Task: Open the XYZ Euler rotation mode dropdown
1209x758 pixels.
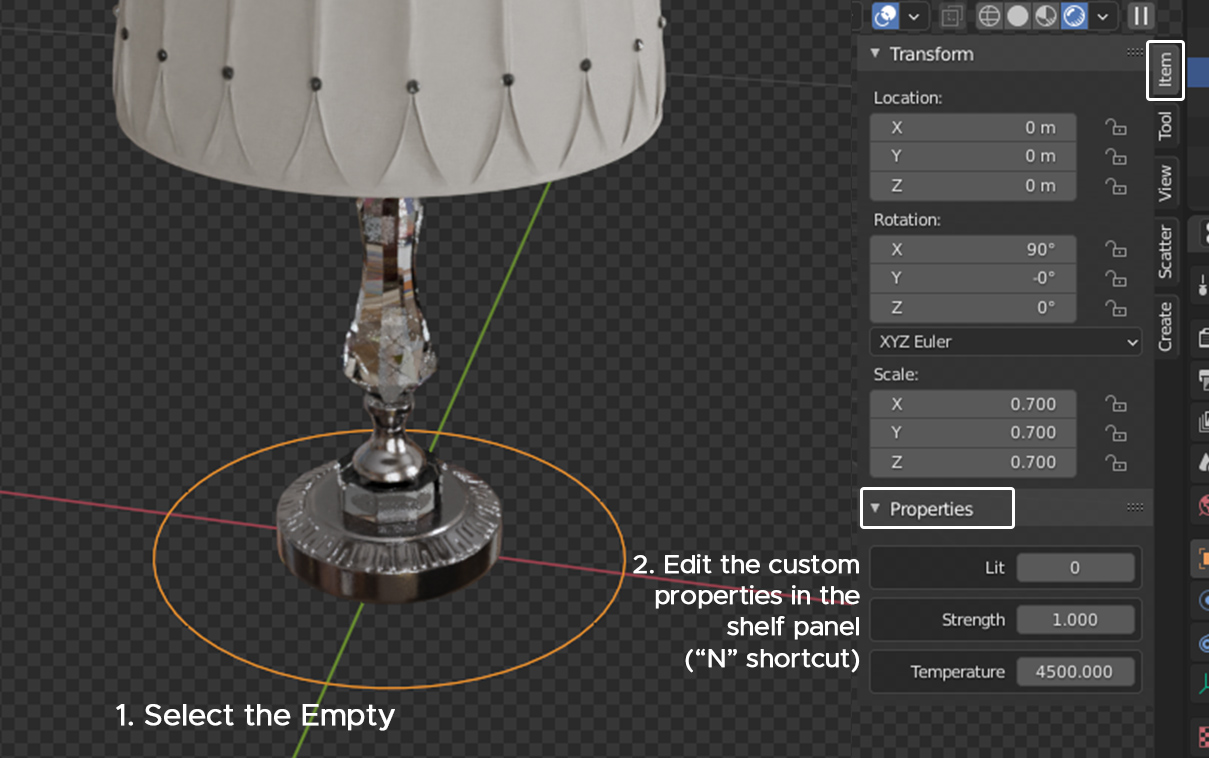Action: click(x=1006, y=342)
